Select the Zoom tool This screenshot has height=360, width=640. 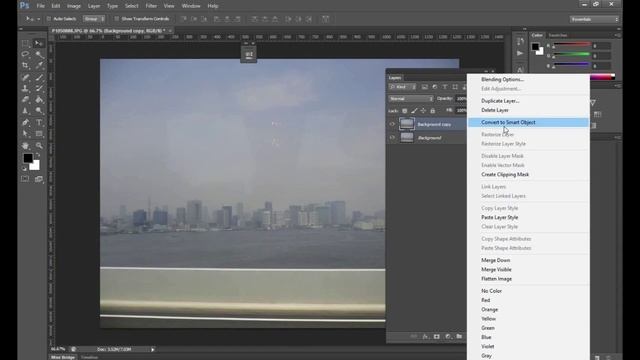39,146
